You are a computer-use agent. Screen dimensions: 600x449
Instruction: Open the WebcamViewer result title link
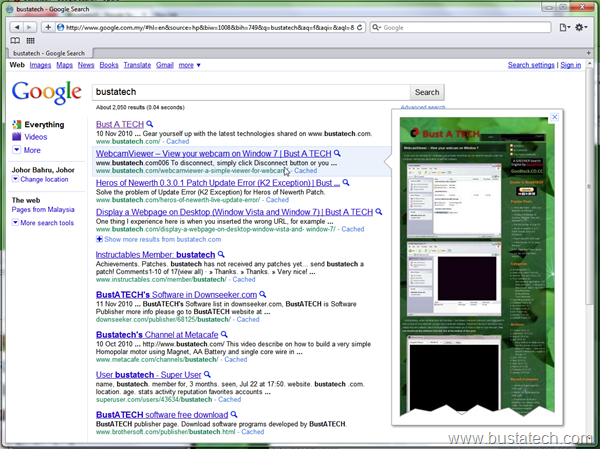coord(213,153)
